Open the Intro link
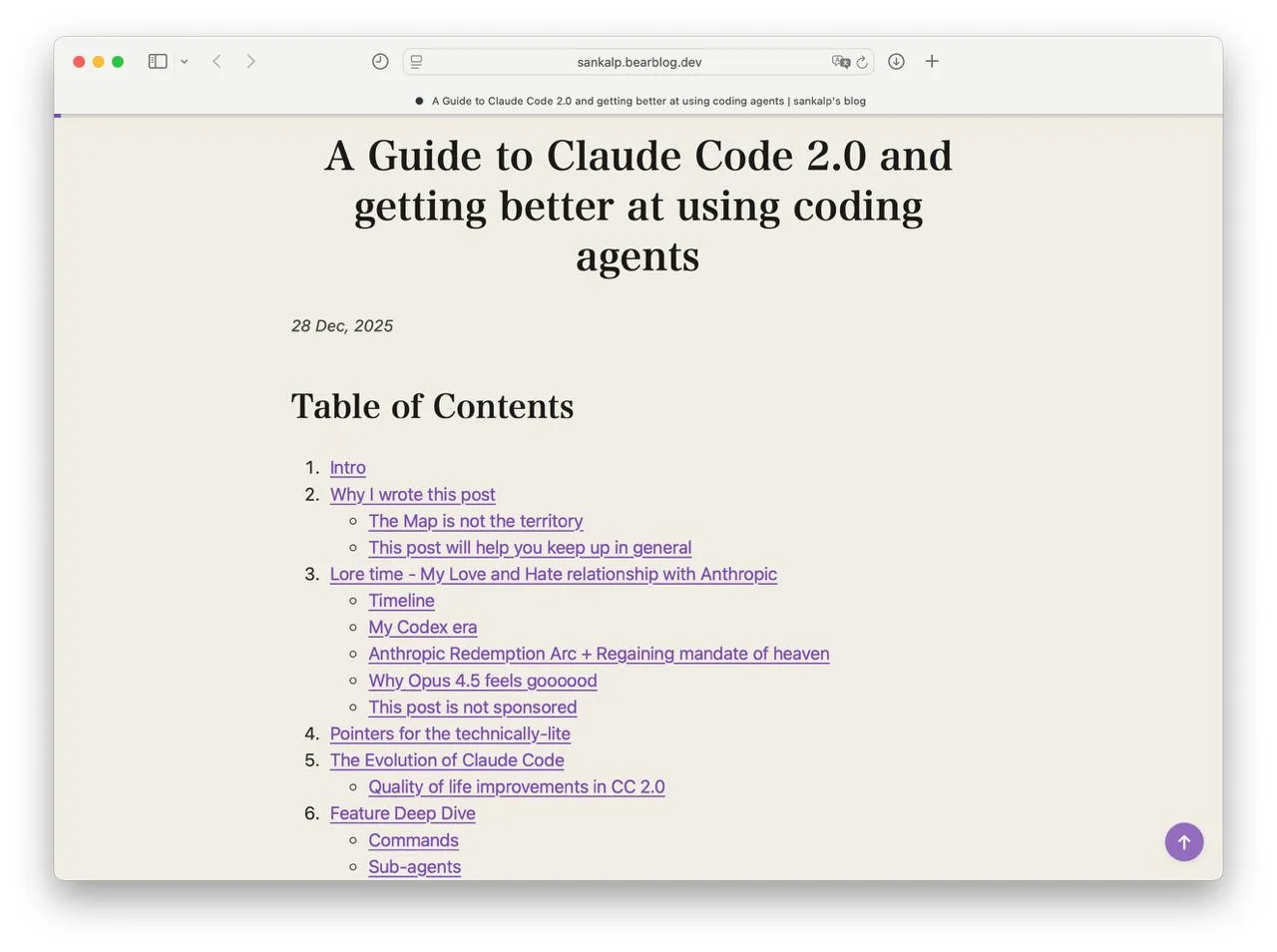Screen dimensions: 1277x952 coord(347,468)
